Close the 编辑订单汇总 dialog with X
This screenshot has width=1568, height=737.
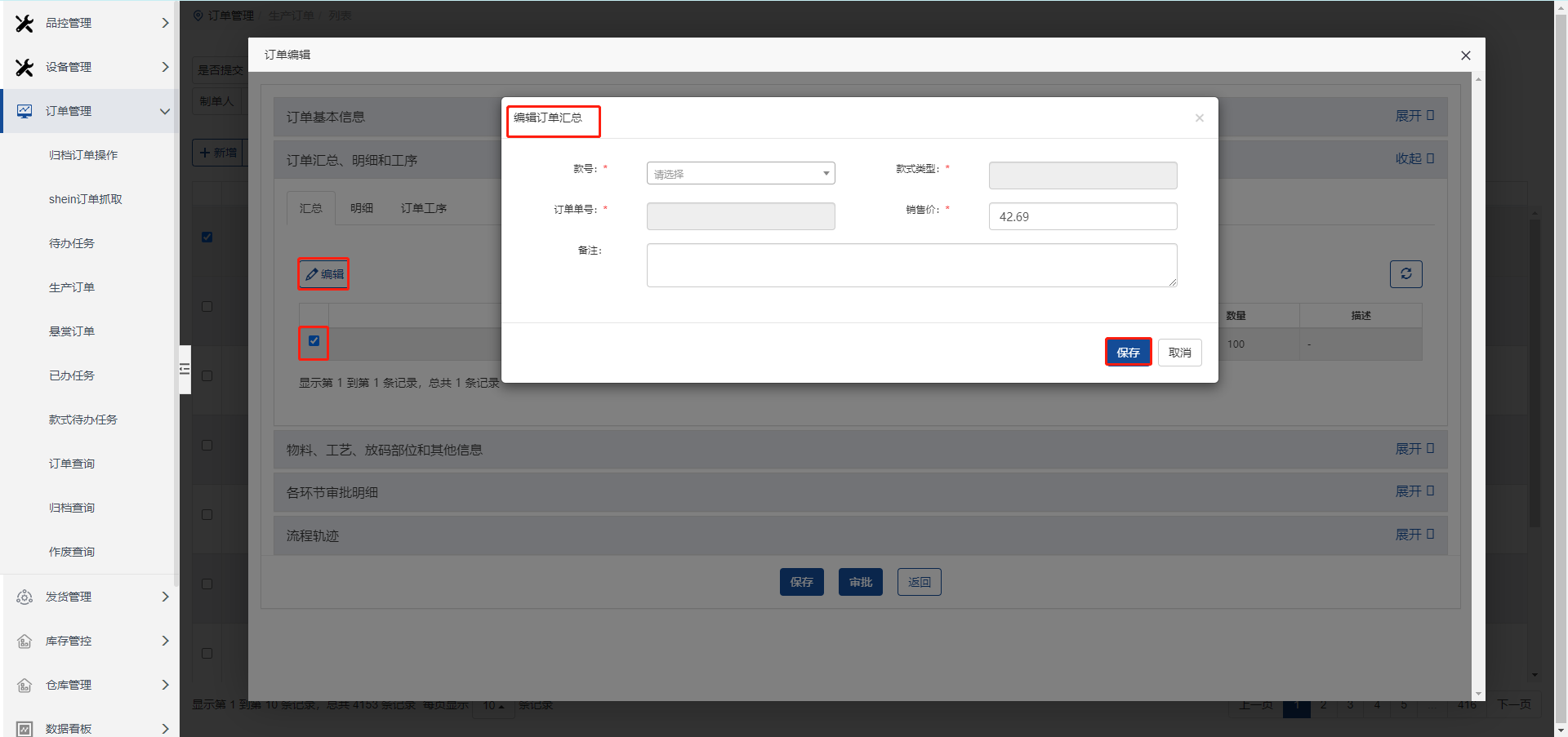(x=1199, y=118)
